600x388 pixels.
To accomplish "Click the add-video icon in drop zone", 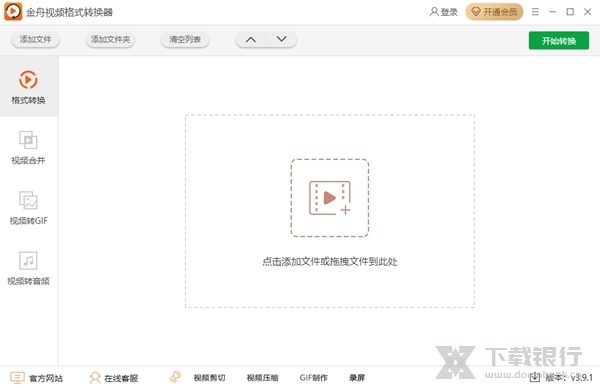I will [x=330, y=198].
